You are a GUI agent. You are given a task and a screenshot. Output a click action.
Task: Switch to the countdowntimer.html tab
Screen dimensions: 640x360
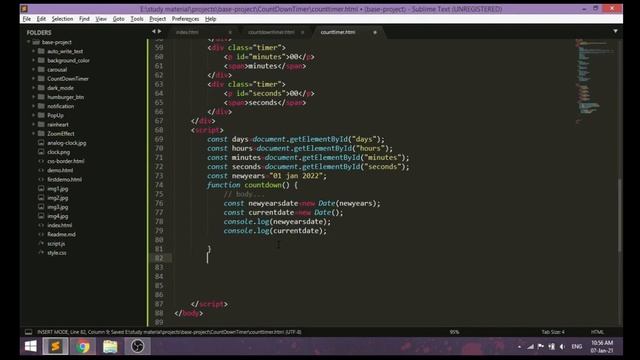271,32
